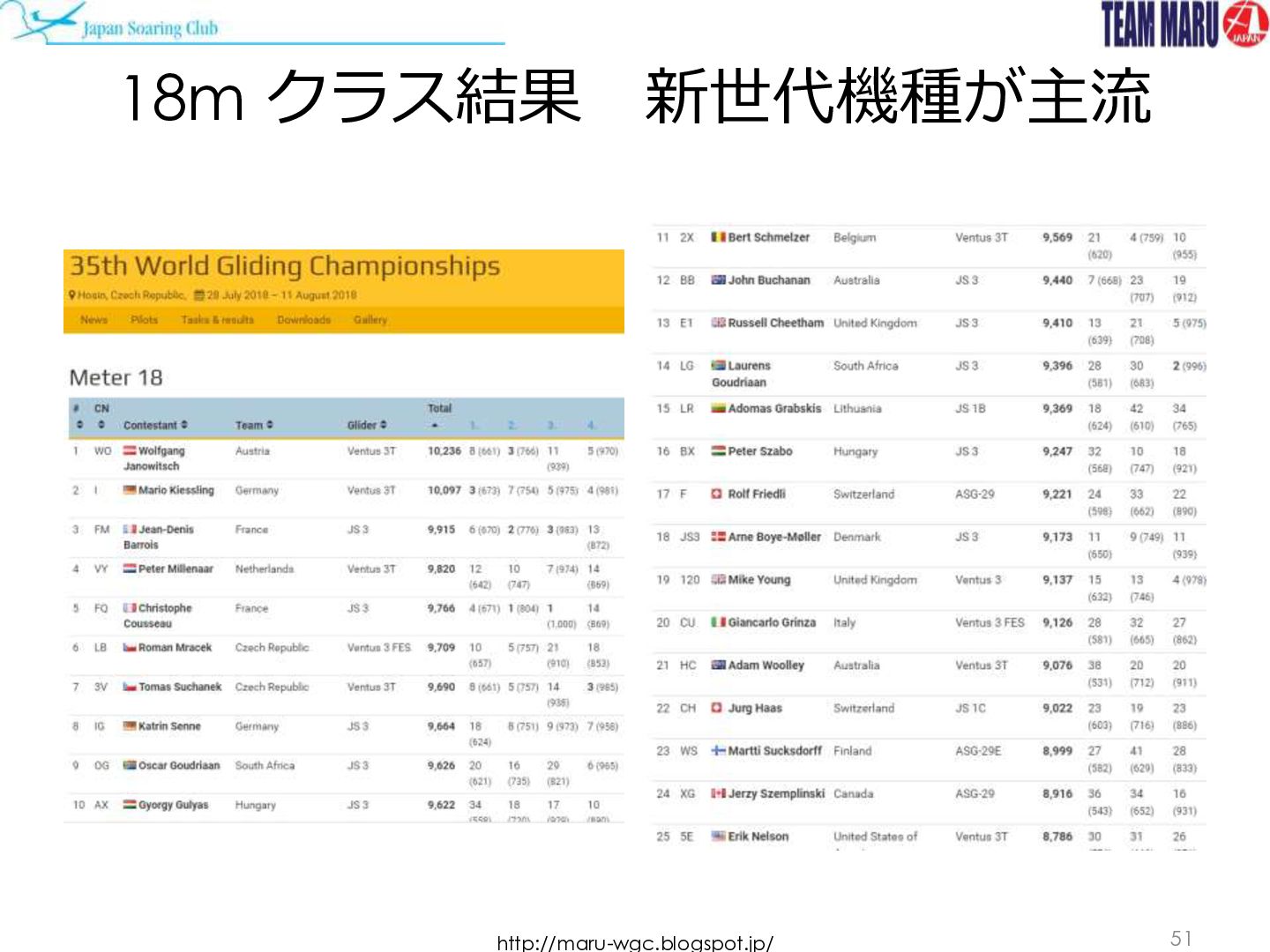Sort the table by CN column

[x=101, y=417]
